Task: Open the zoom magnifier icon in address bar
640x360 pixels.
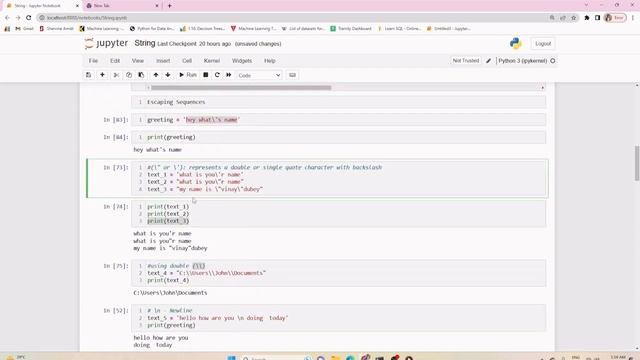Action: [552, 18]
